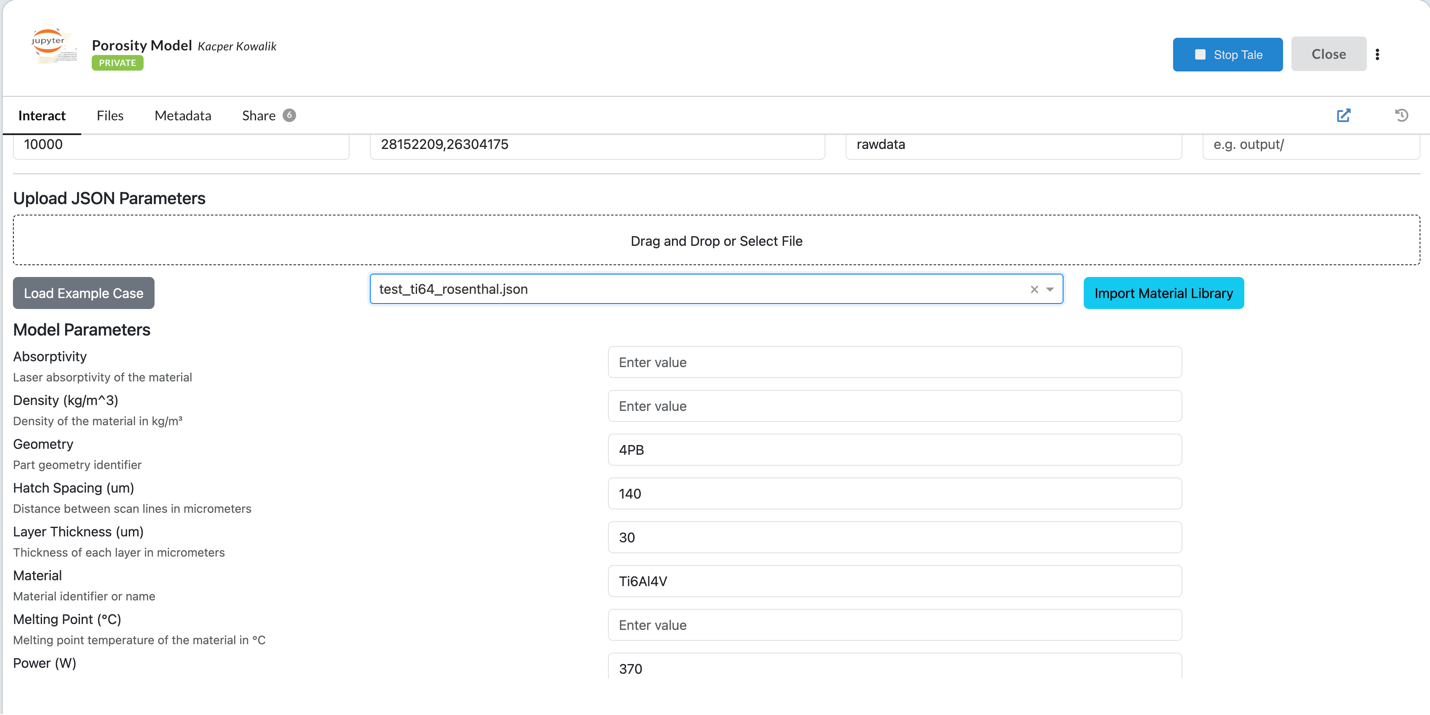Open the three-dot overflow menu

point(1378,54)
